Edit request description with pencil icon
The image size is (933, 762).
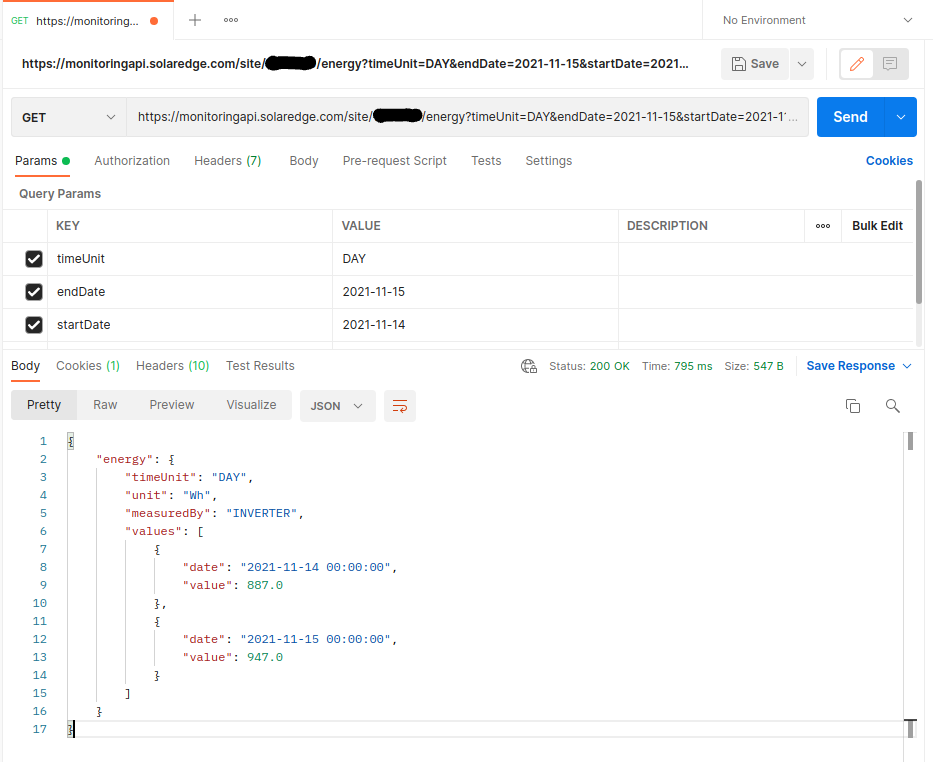[855, 63]
